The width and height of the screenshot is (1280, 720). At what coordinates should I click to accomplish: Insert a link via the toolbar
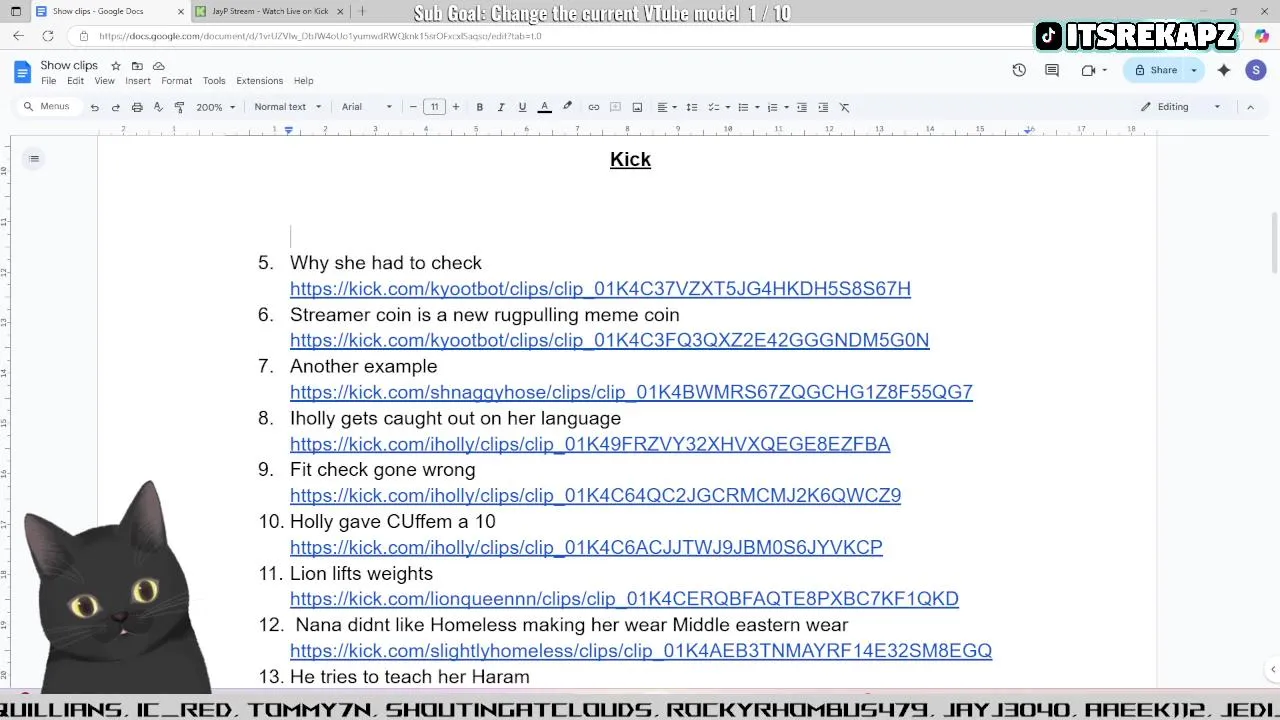(594, 107)
